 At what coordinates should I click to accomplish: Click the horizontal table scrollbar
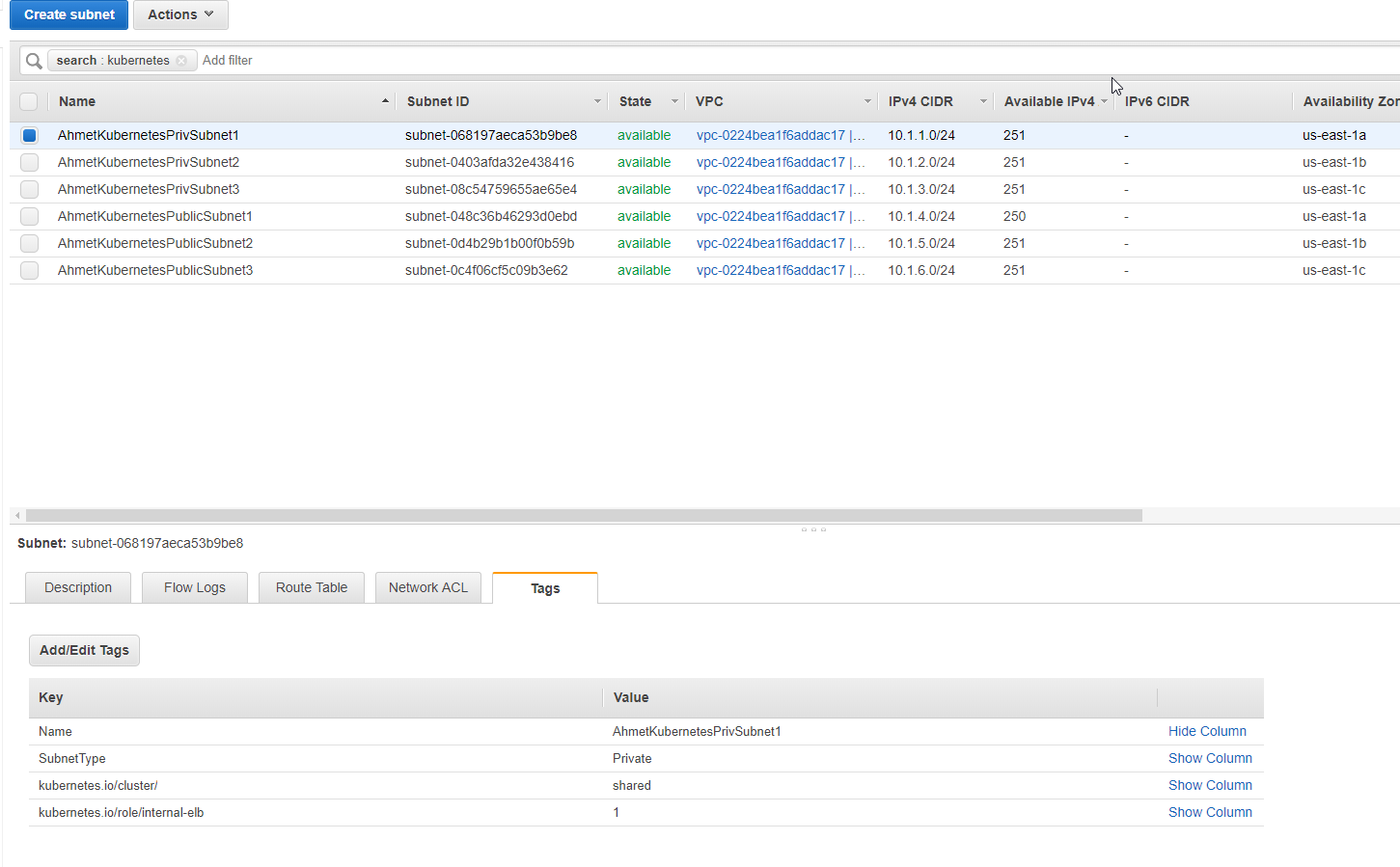click(577, 514)
